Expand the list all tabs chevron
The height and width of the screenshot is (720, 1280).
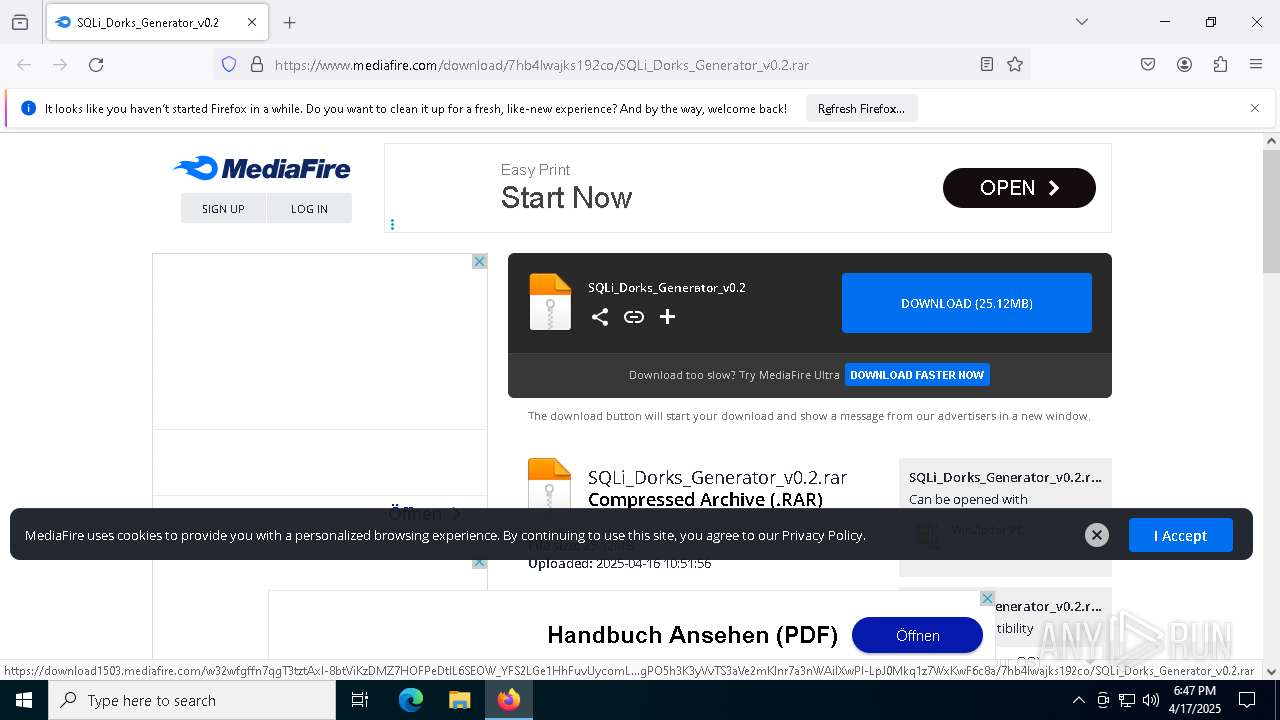coord(1081,22)
